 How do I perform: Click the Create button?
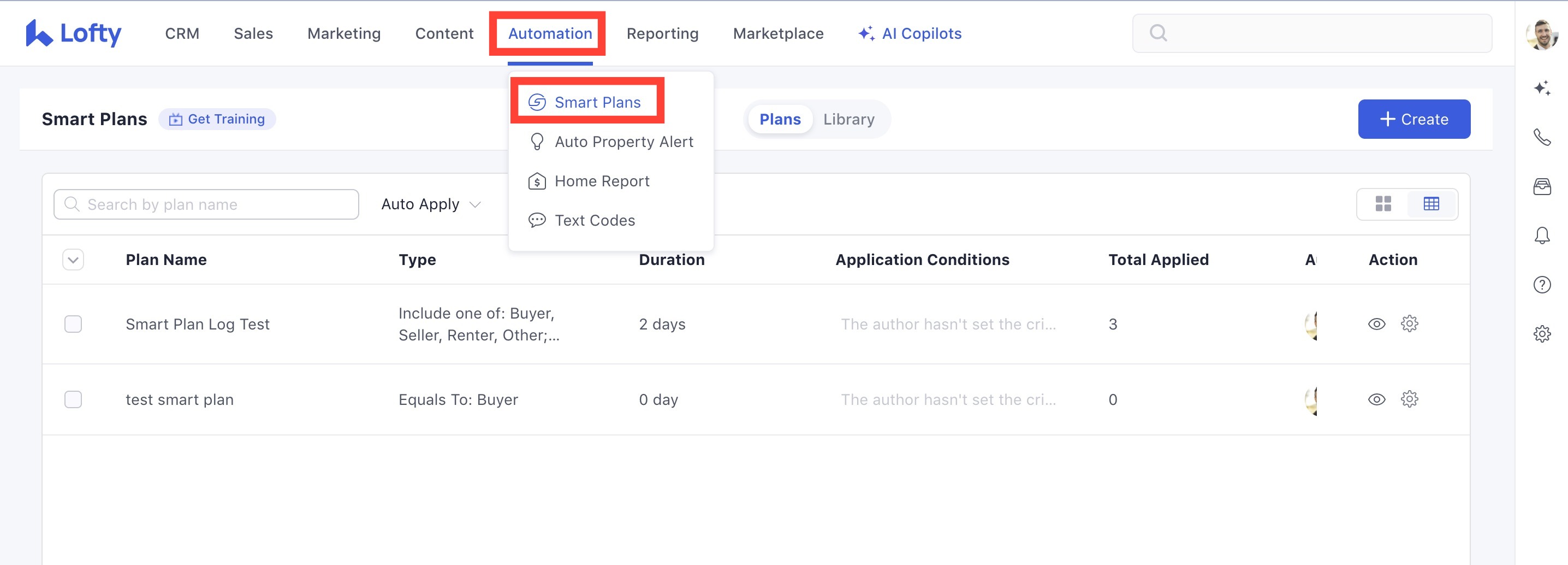1413,119
